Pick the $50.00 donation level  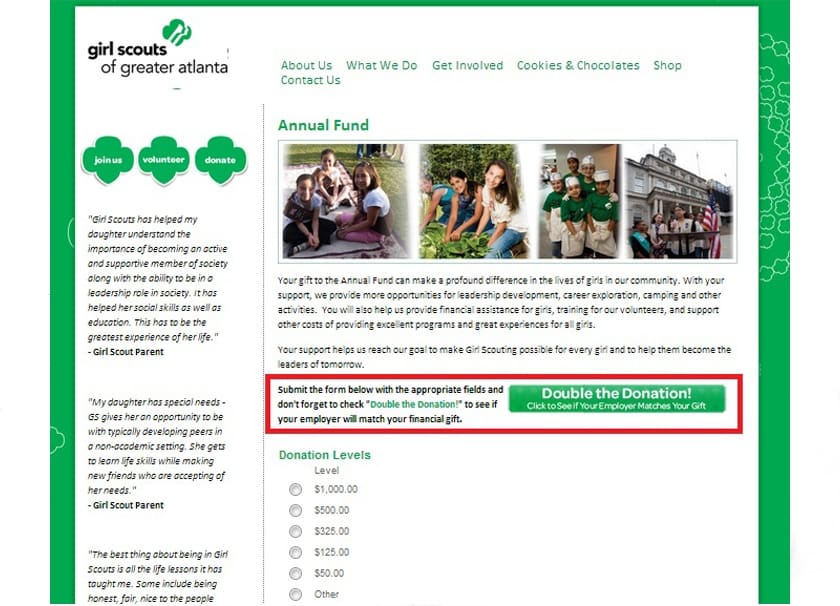[x=295, y=573]
